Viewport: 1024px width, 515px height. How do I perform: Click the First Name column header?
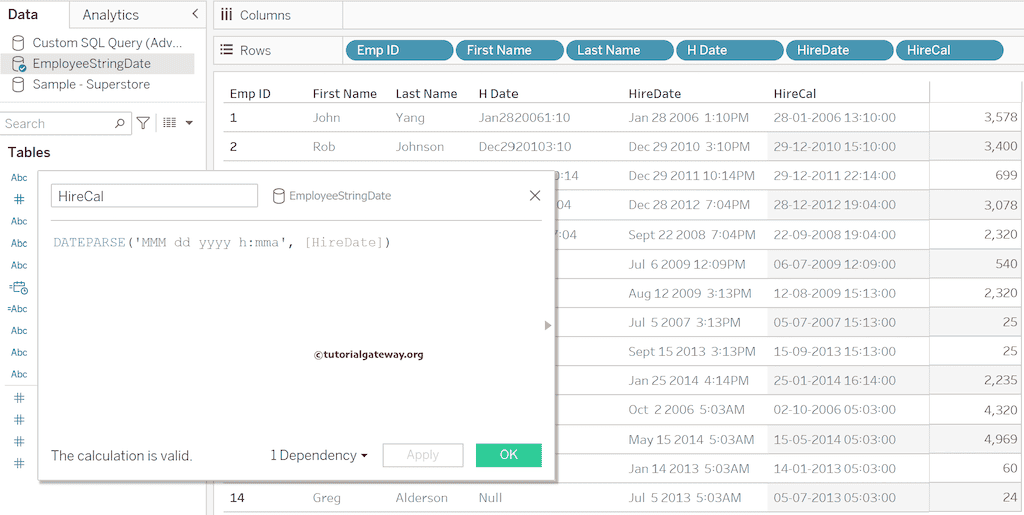coord(345,94)
